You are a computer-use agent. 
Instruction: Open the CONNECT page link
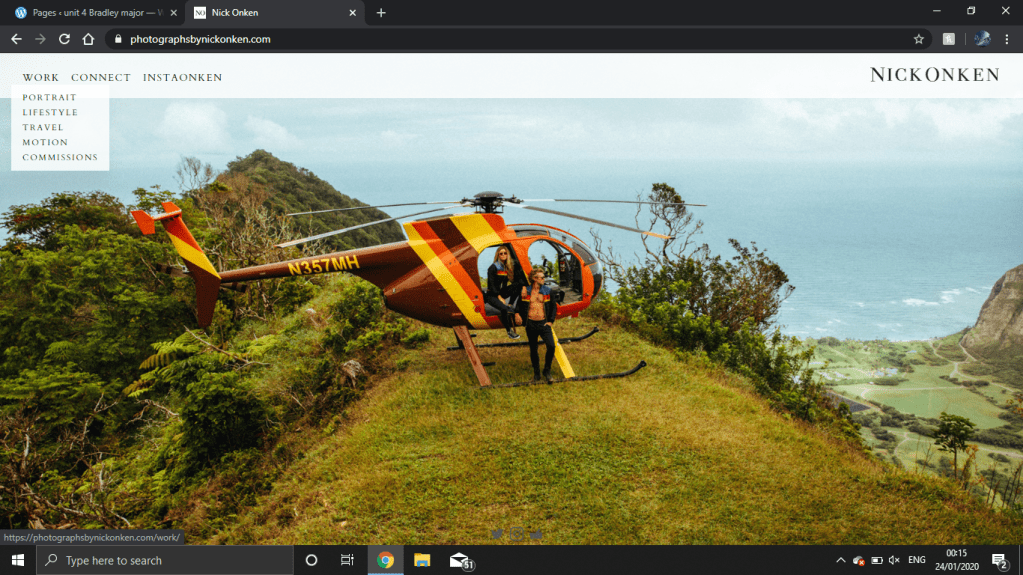[x=101, y=77]
